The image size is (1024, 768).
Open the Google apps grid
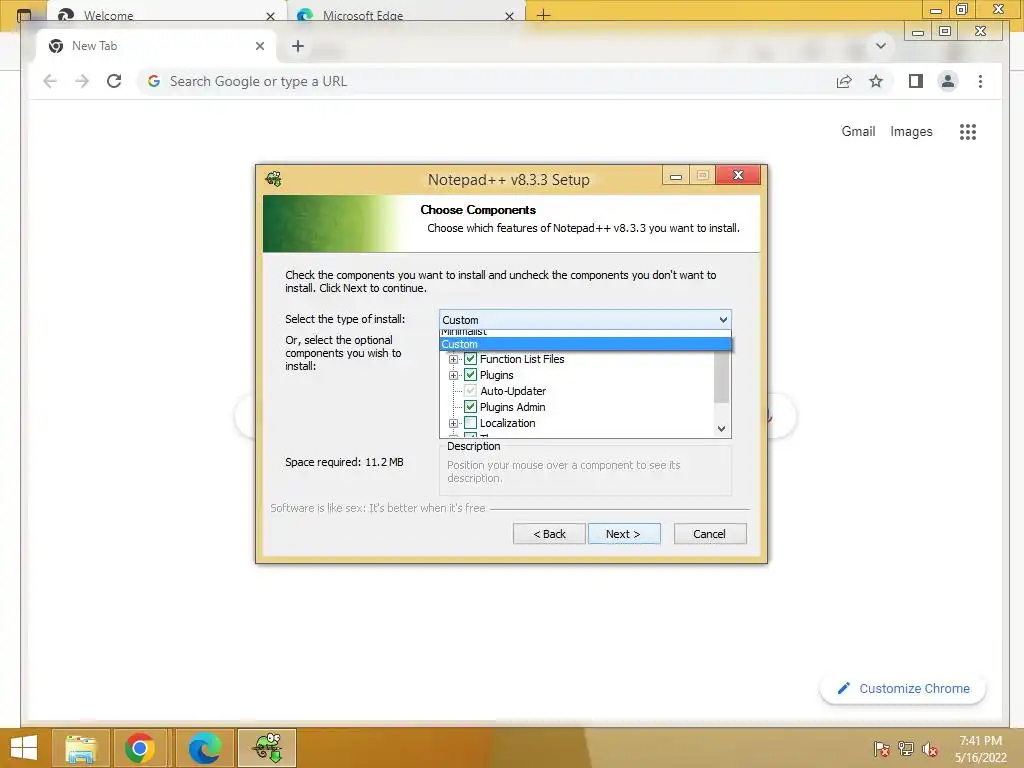(968, 132)
